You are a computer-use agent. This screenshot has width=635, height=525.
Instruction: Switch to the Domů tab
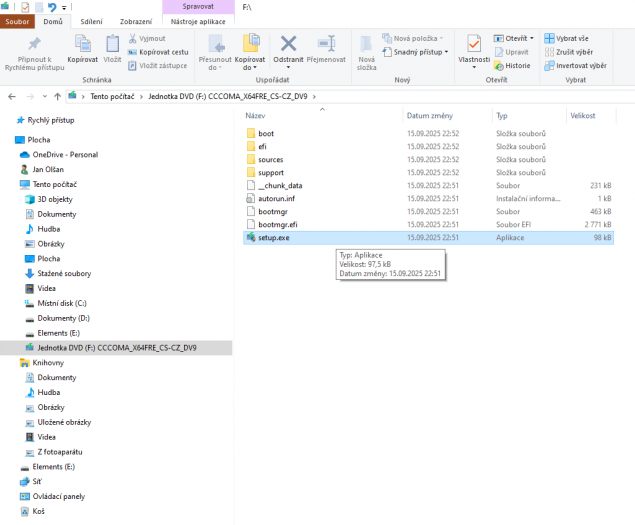click(x=53, y=21)
